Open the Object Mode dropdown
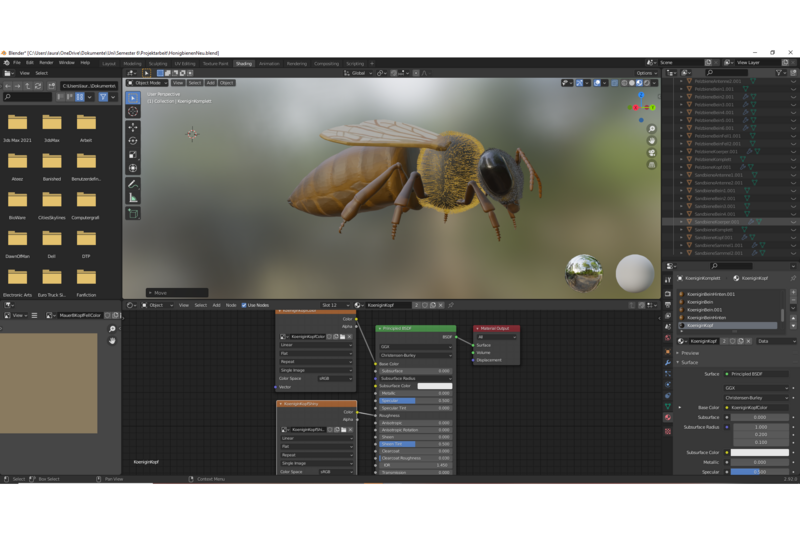This screenshot has width=800, height=533. tap(149, 83)
